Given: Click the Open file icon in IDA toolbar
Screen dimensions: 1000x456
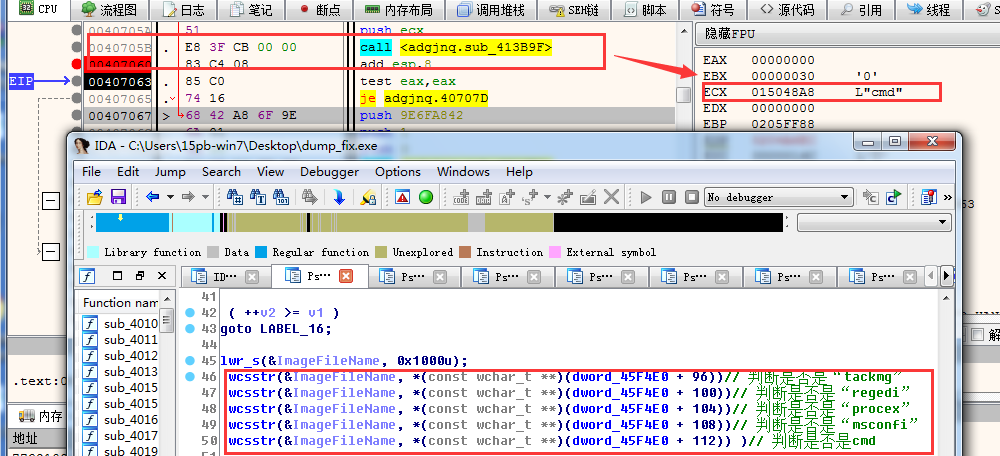Looking at the screenshot, I should pyautogui.click(x=95, y=197).
